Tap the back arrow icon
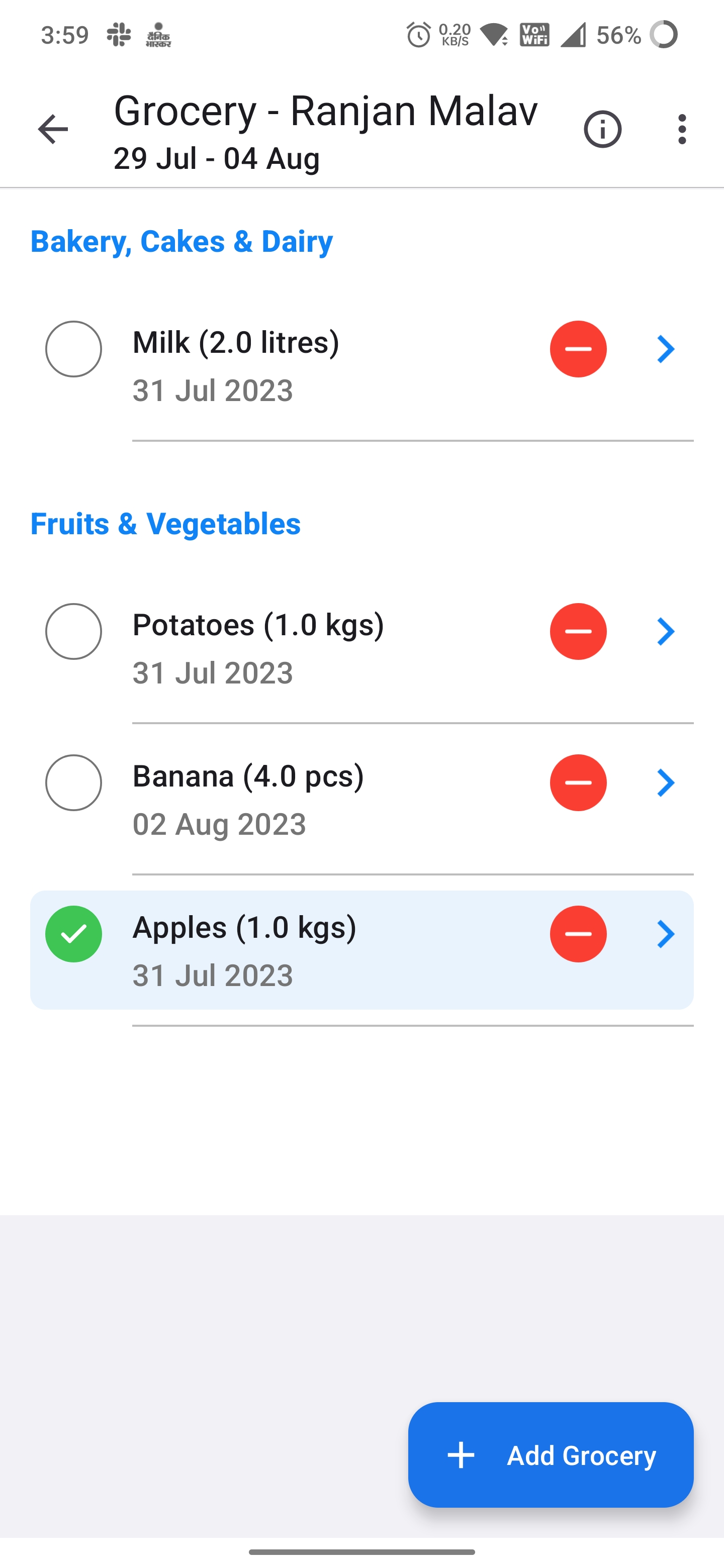The height and width of the screenshot is (1568, 724). coord(53,129)
